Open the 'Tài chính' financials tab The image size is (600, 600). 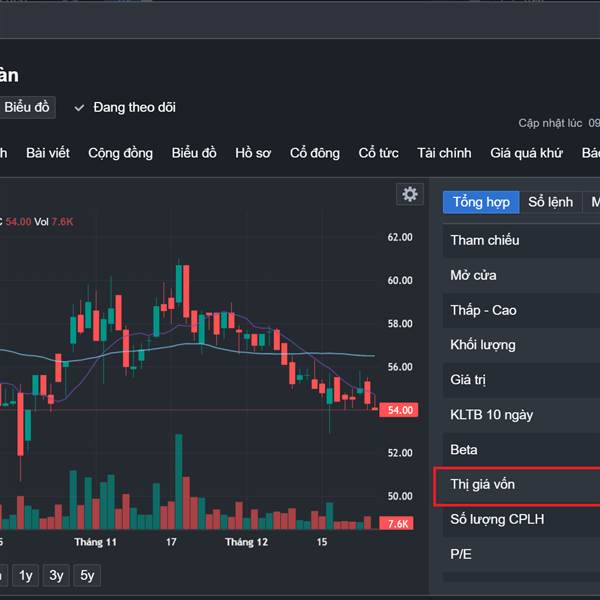[444, 153]
